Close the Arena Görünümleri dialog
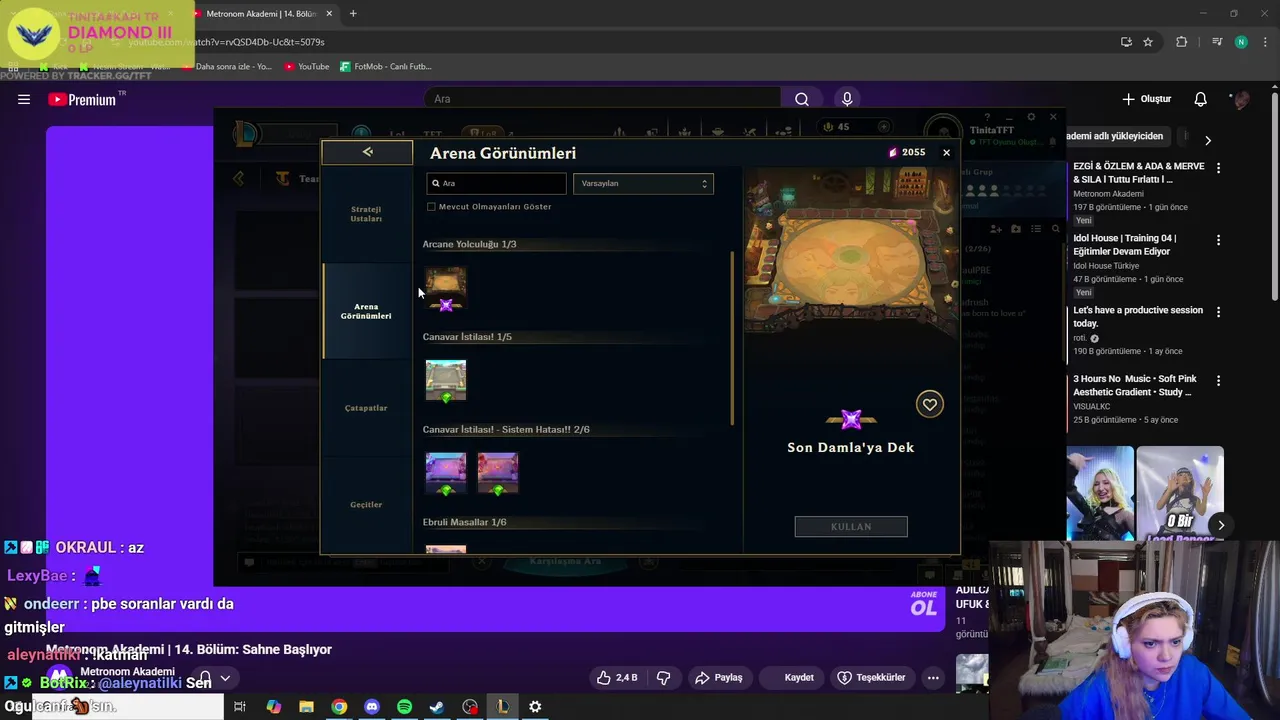Image resolution: width=1280 pixels, height=720 pixels. [946, 153]
